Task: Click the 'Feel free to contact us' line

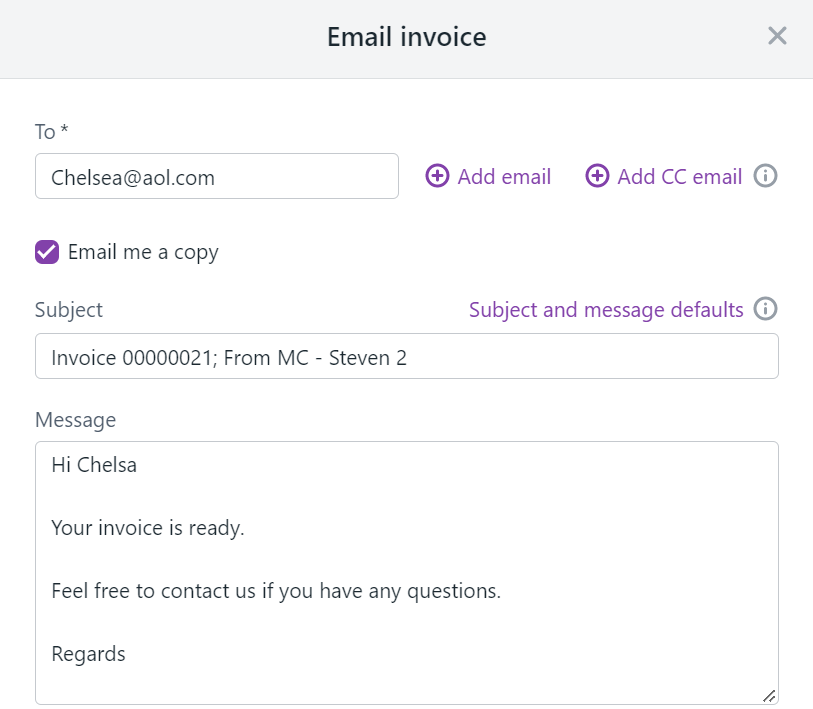Action: coord(276,591)
